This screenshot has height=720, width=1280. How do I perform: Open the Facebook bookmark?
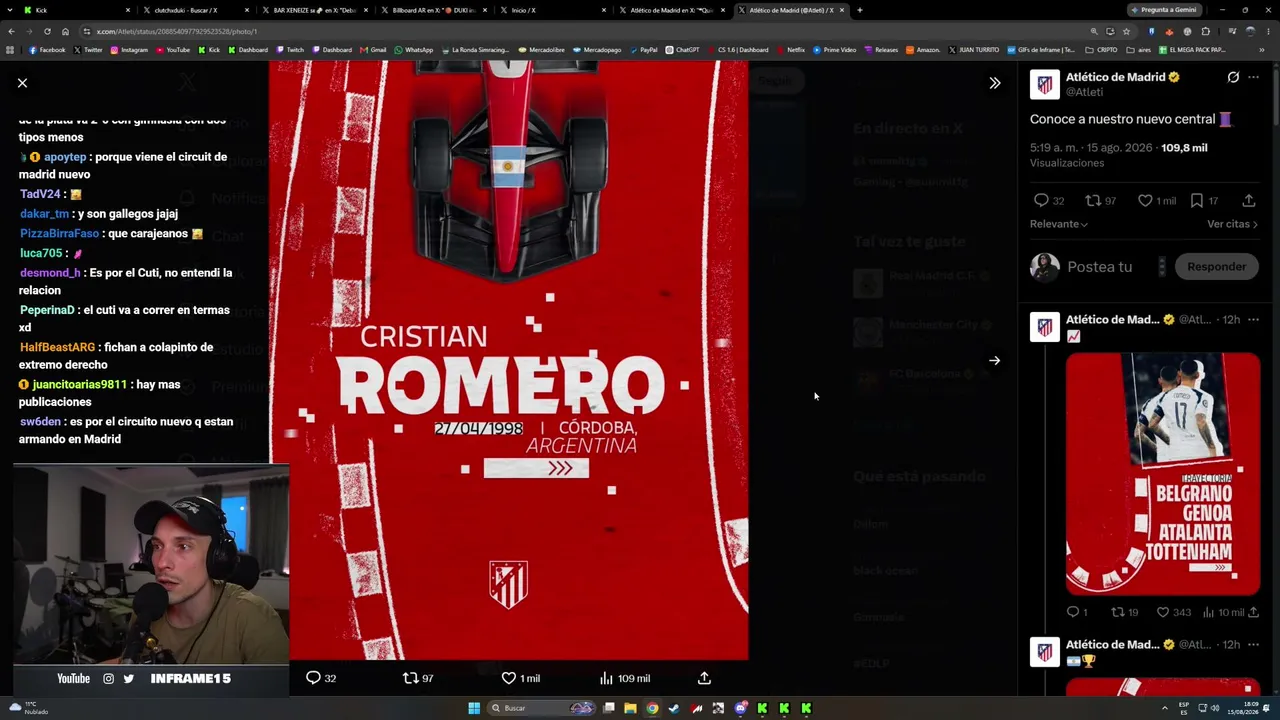click(47, 50)
